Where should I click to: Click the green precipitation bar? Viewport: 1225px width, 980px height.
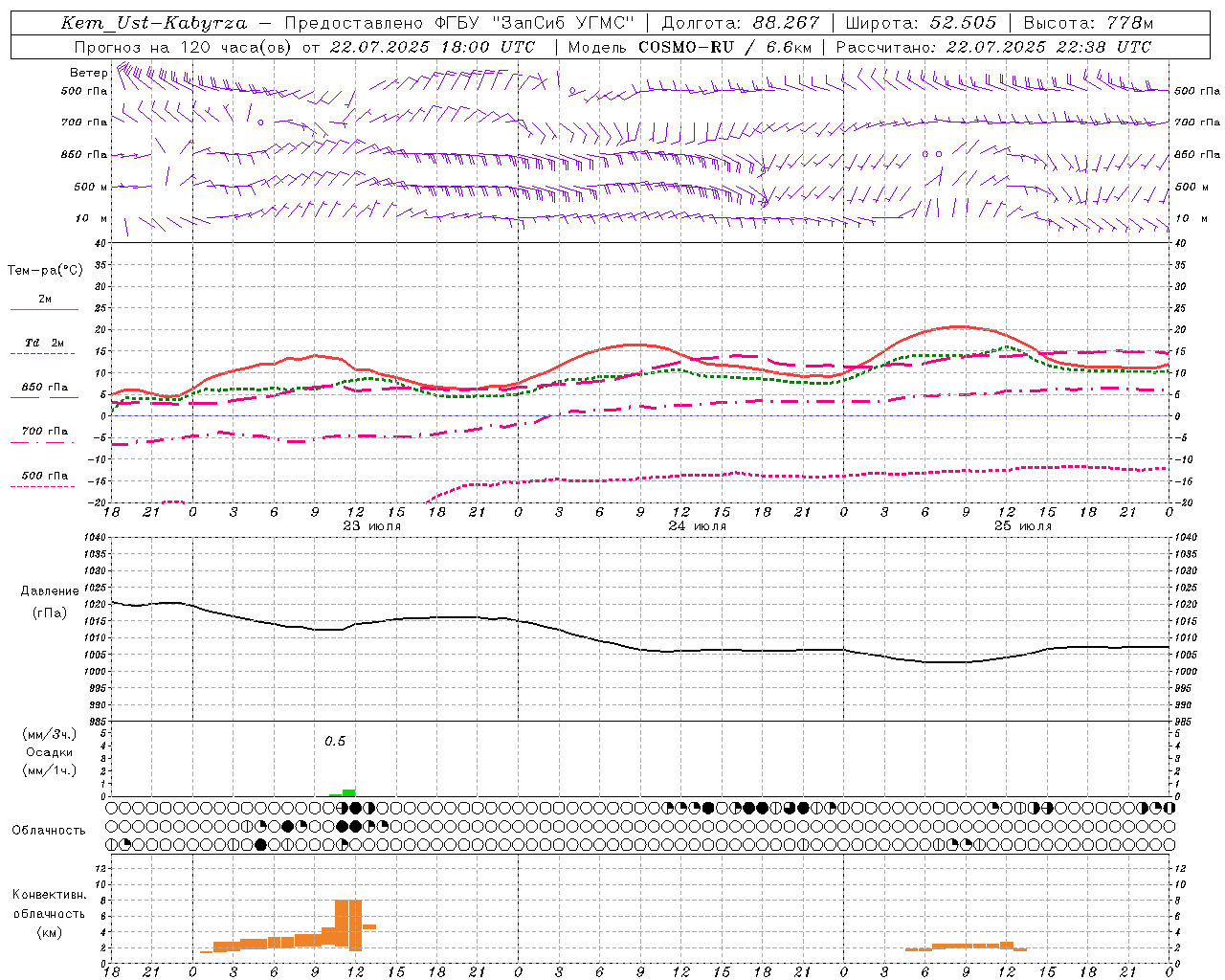point(348,792)
